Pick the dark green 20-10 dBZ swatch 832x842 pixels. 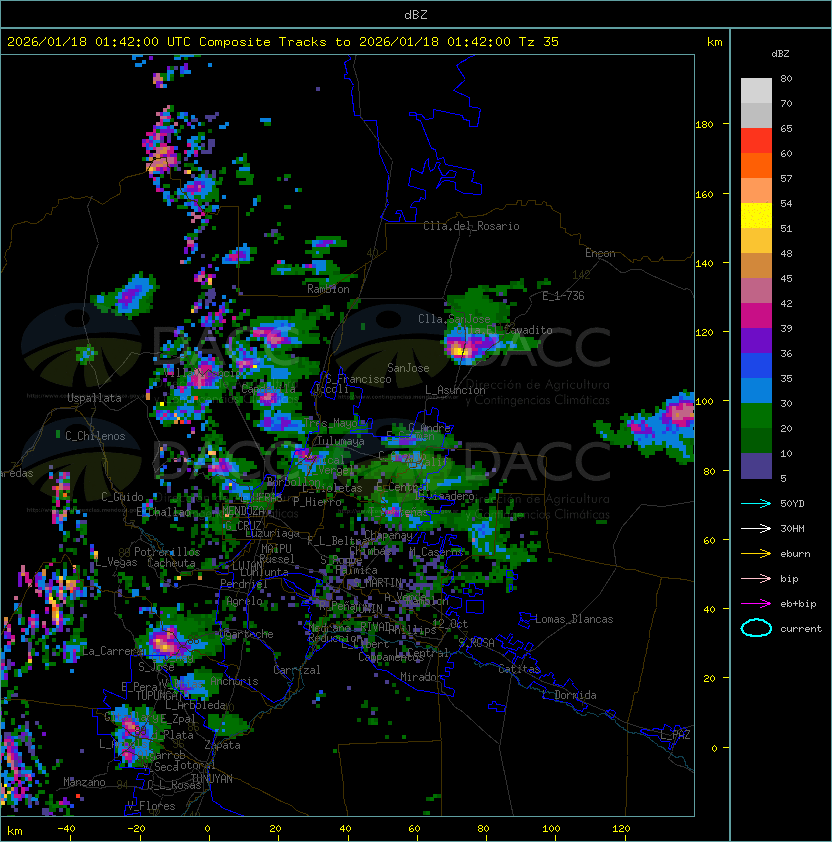point(756,440)
